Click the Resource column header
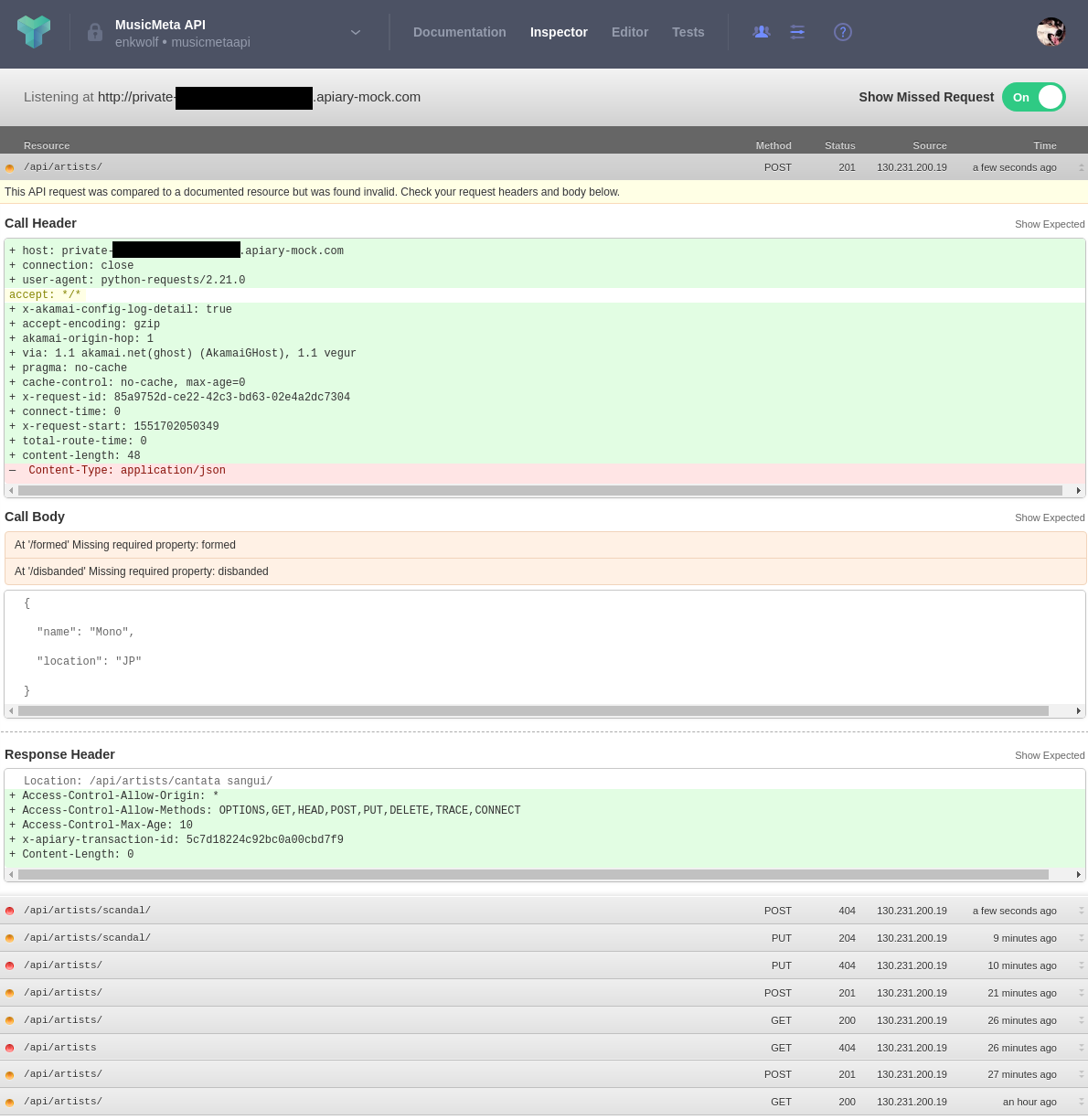This screenshot has width=1088, height=1120. (47, 145)
